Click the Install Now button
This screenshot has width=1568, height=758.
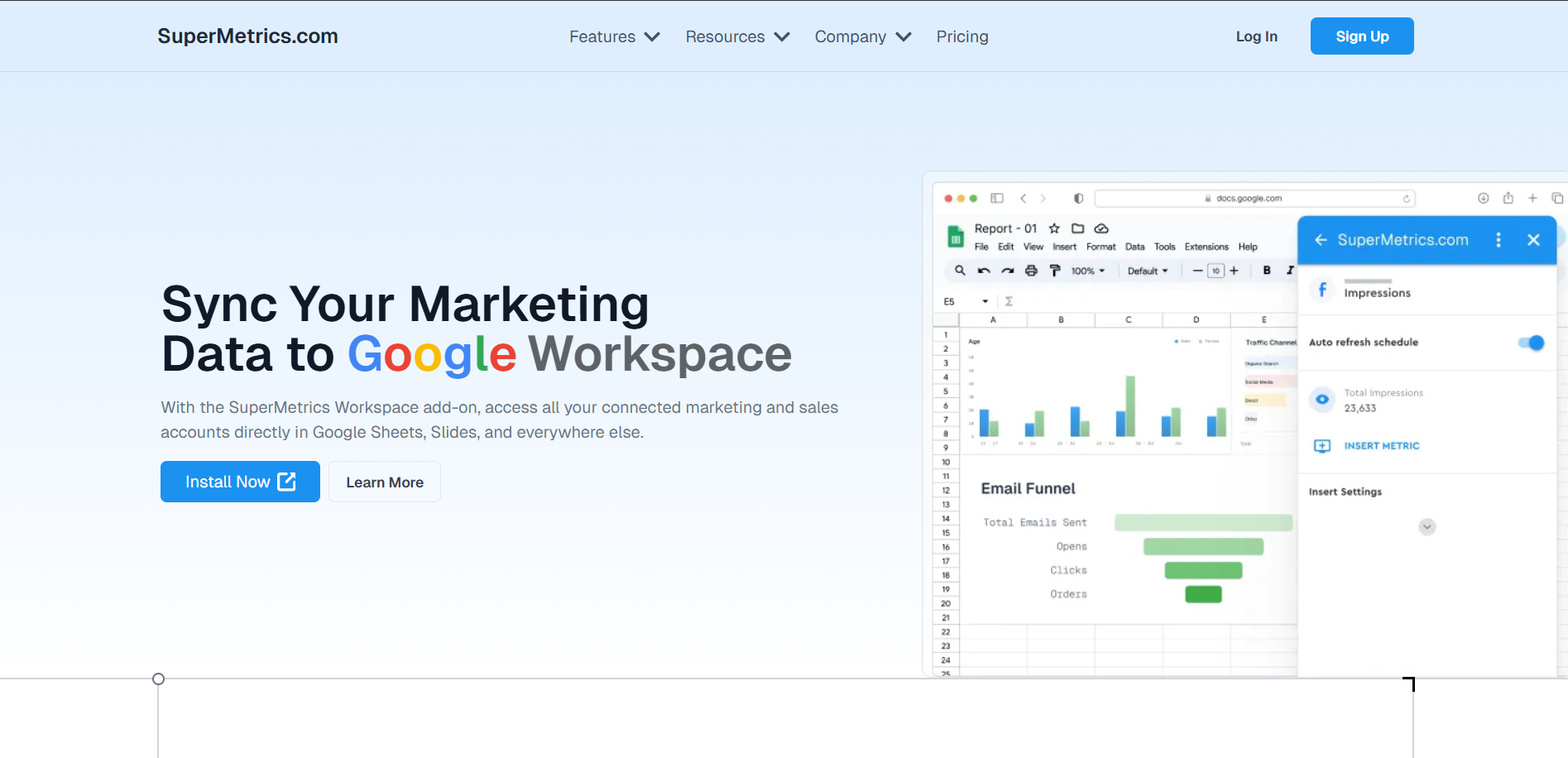coord(240,481)
